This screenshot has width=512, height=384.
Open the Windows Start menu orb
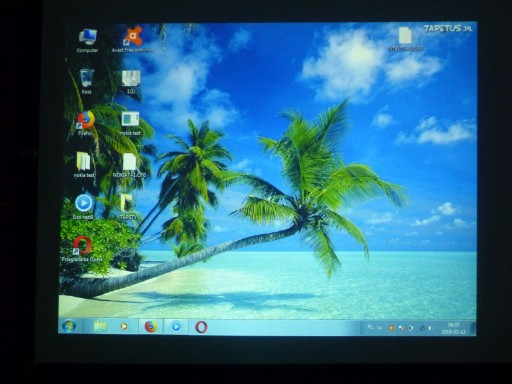click(69, 326)
